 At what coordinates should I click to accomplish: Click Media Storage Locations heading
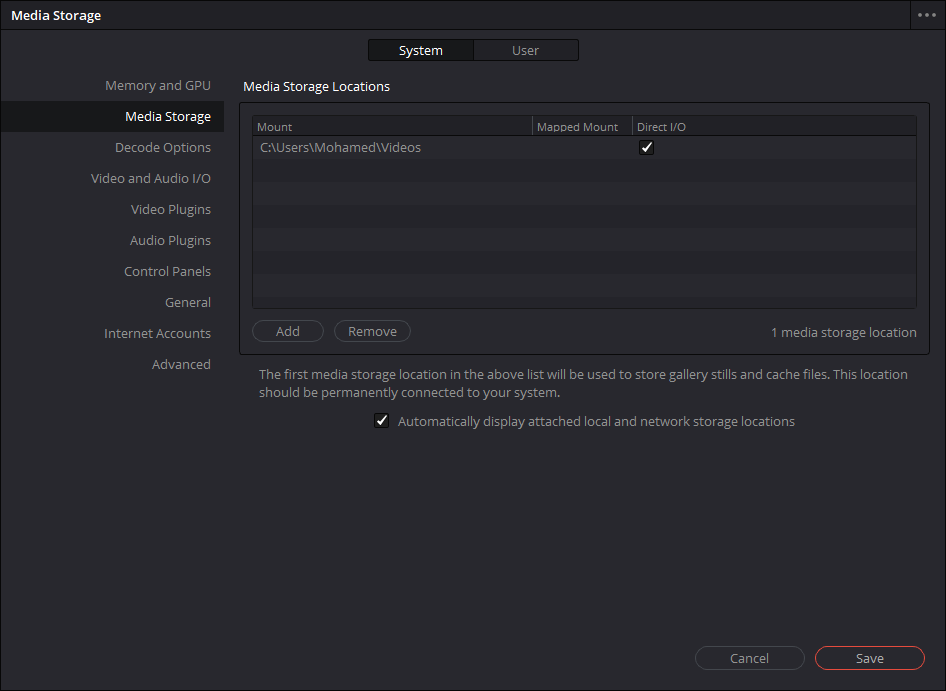click(x=316, y=86)
